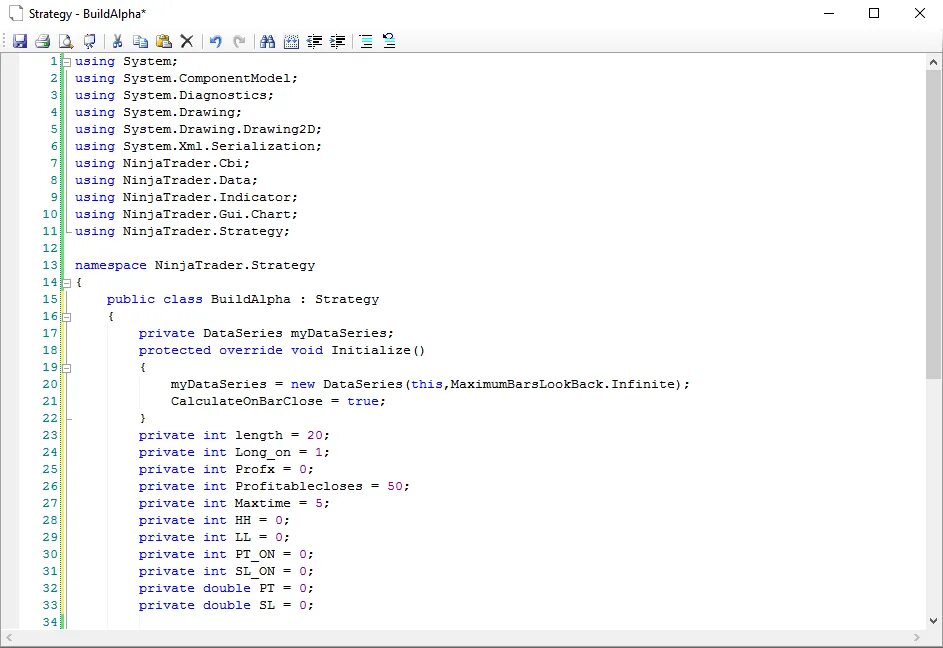This screenshot has height=648, width=943.
Task: Click 'public class BuildAlpha : Strategy' line
Action: 243,300
